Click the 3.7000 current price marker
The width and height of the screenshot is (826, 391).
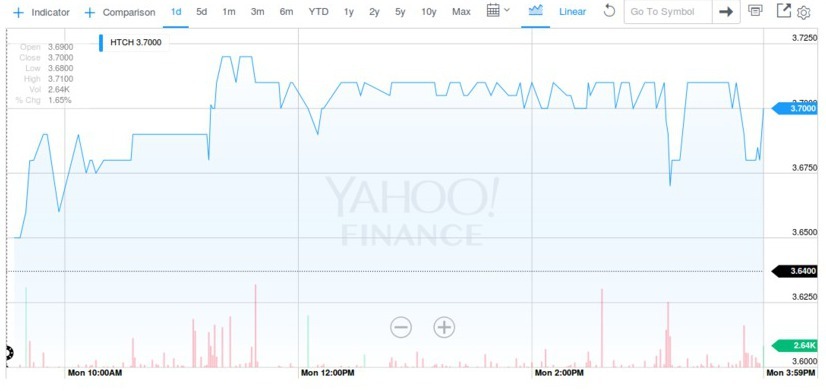795,109
